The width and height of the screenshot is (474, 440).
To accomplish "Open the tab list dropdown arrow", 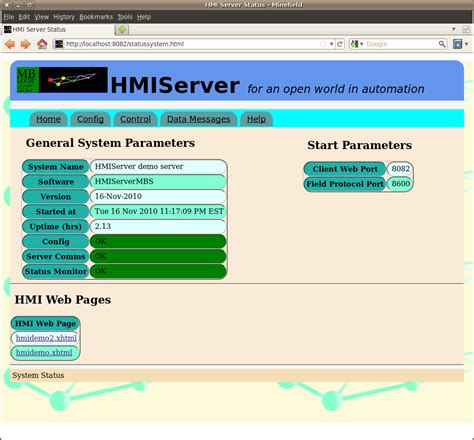I will pos(454,29).
